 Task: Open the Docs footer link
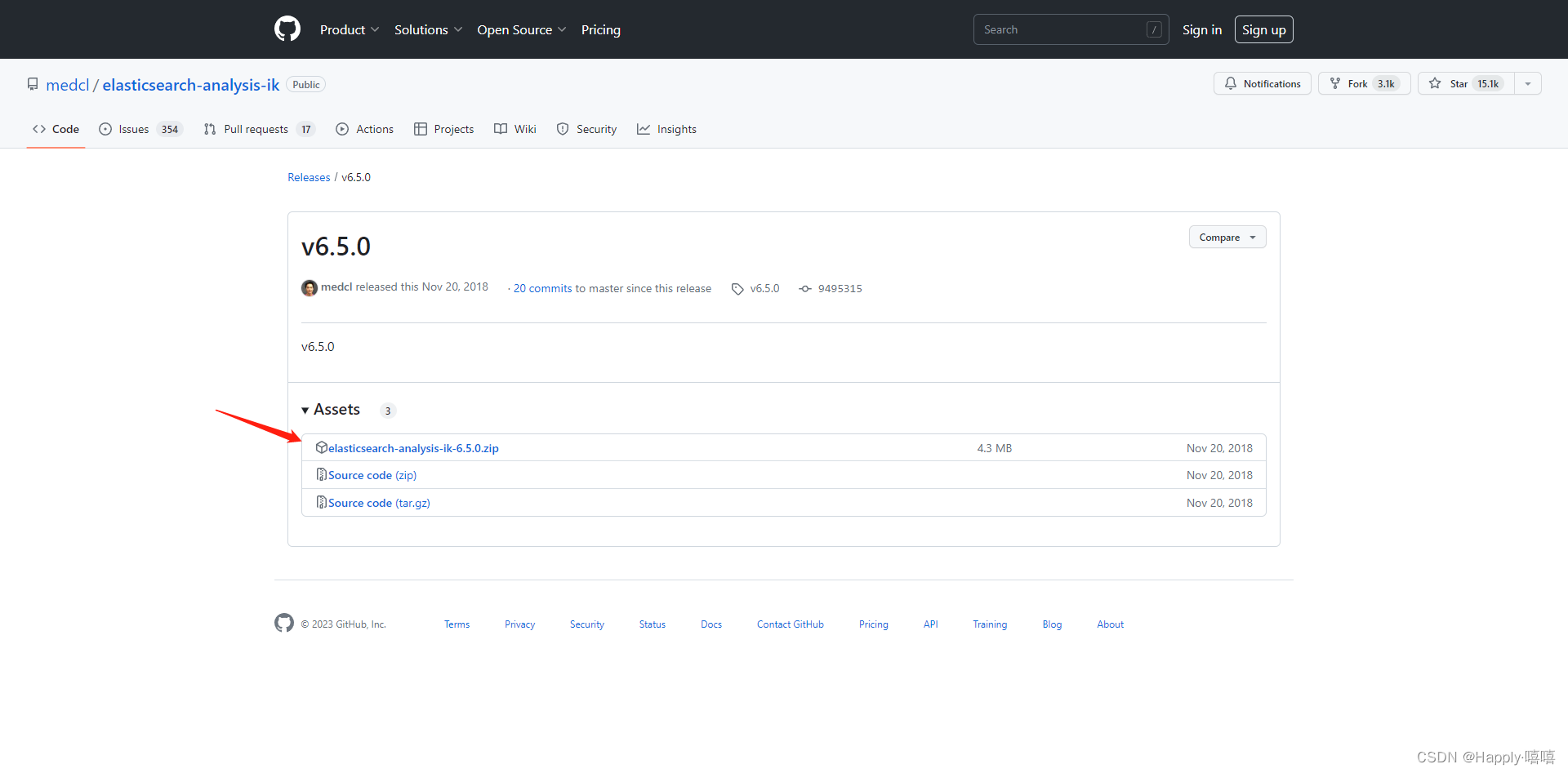click(x=711, y=624)
